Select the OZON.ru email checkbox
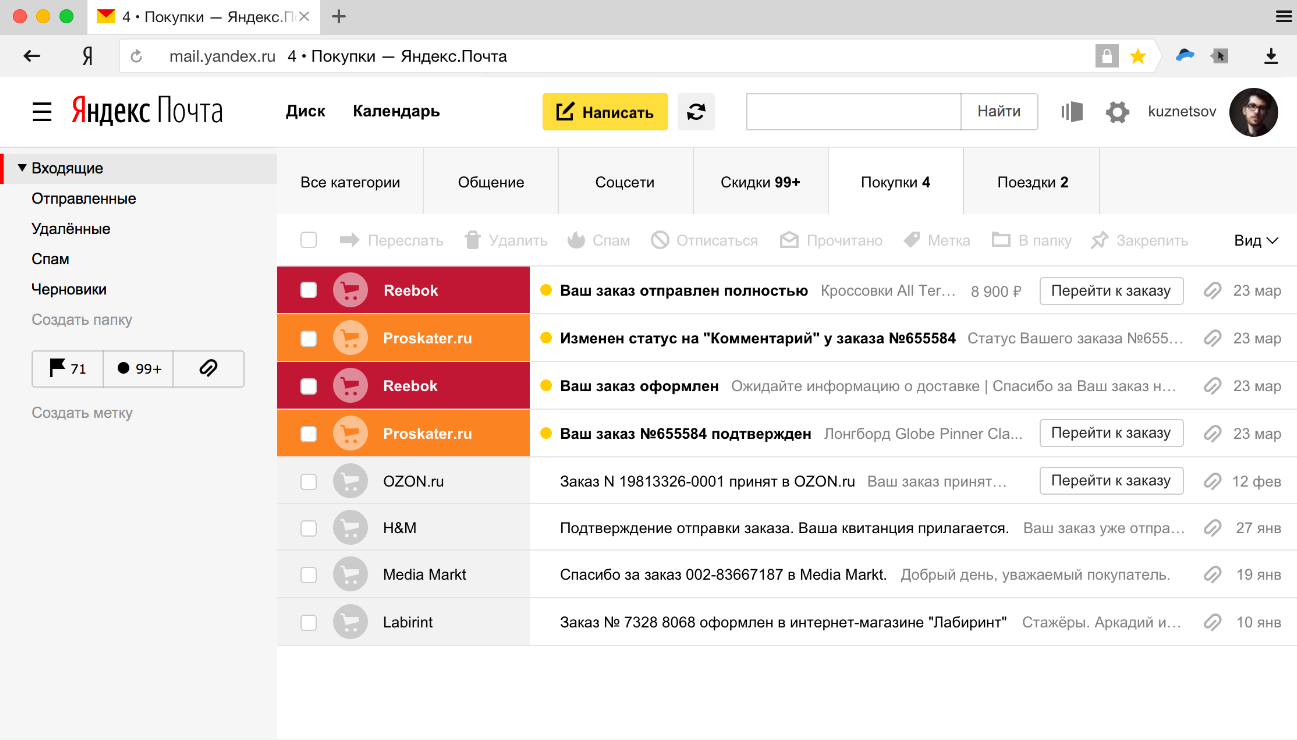The image size is (1297, 740). [x=309, y=481]
